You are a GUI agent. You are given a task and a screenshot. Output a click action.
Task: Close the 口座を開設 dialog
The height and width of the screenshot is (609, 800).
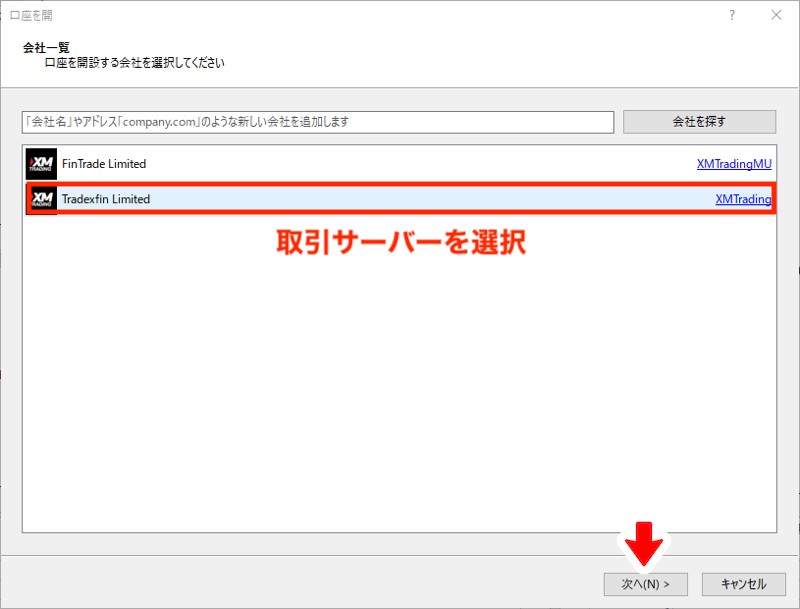click(x=776, y=15)
